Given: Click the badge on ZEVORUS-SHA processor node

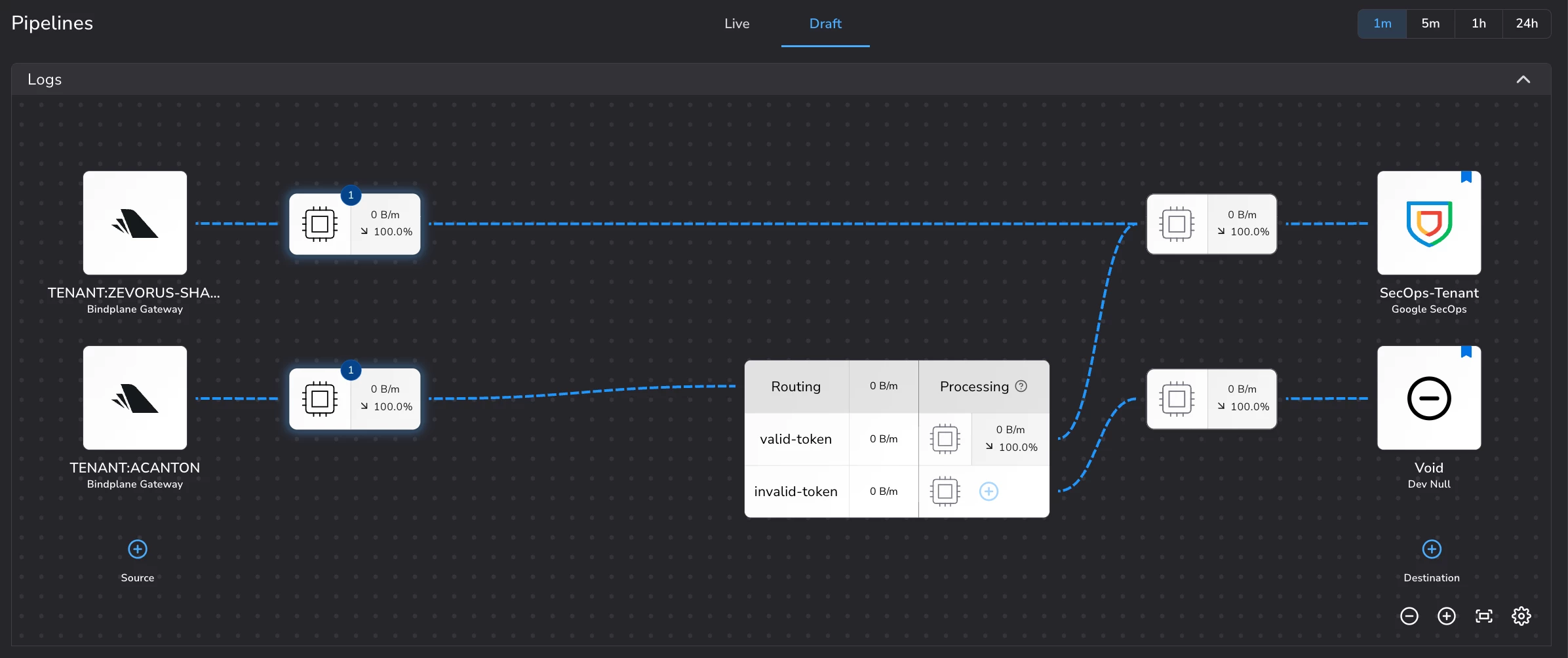Looking at the screenshot, I should pos(351,195).
